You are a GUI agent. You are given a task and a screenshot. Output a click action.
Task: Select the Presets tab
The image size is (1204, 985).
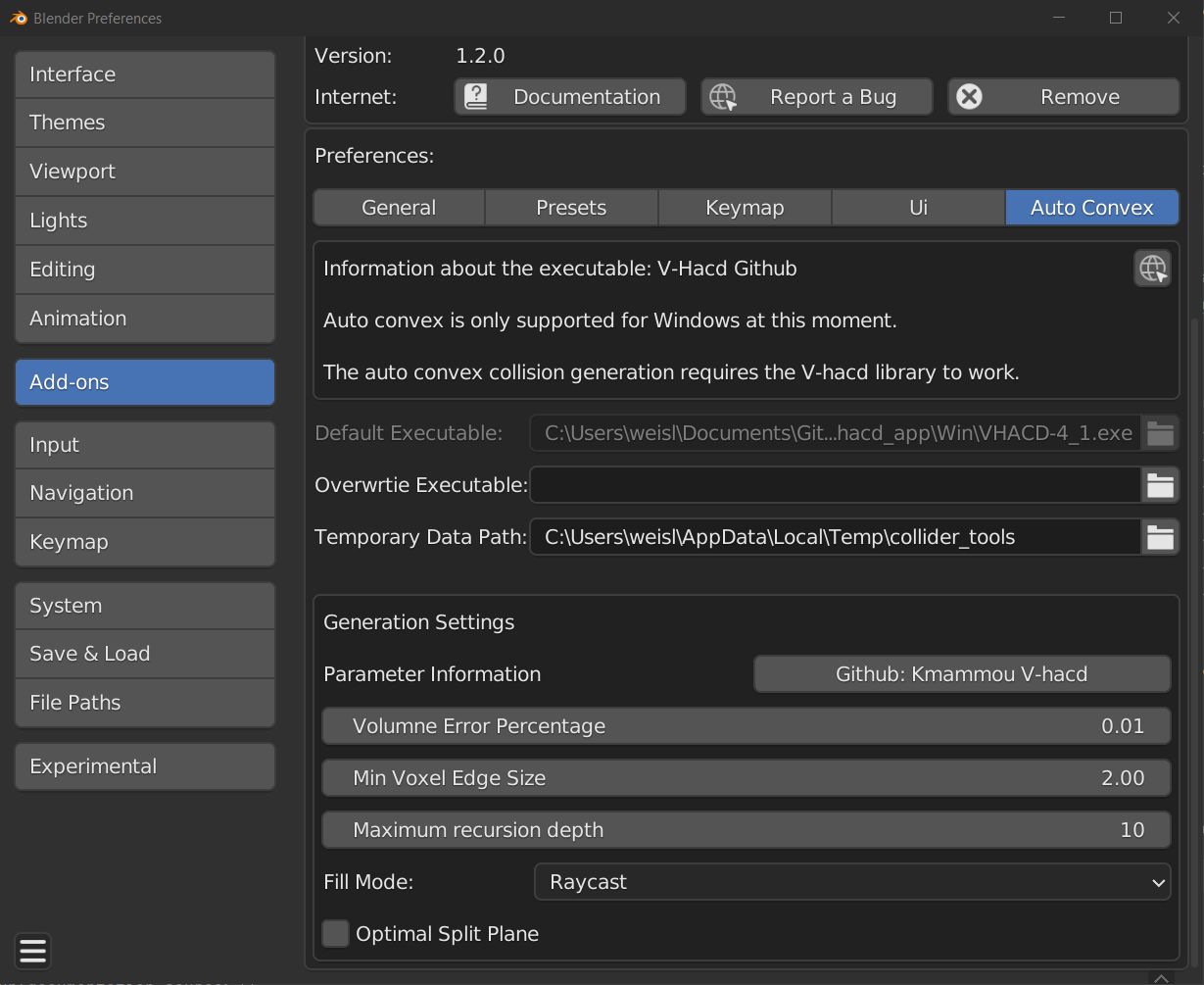571,208
